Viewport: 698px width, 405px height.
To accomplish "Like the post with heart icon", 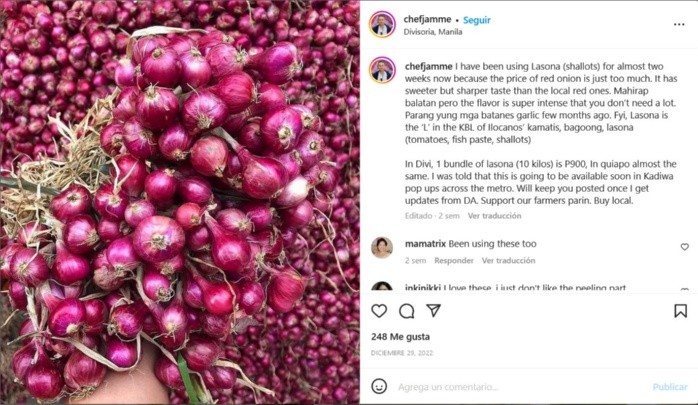I will tap(379, 311).
